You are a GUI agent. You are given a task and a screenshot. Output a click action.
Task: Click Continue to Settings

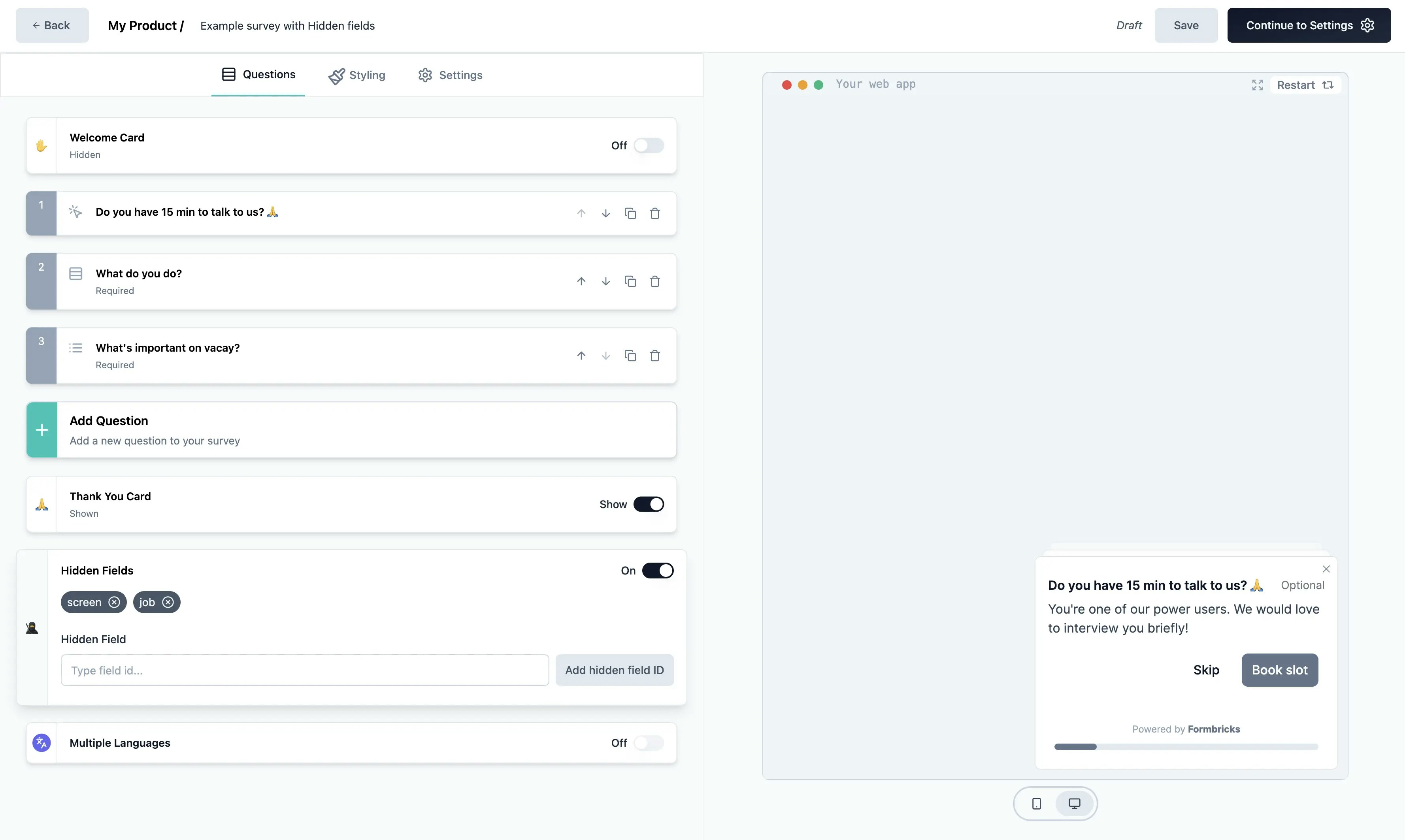click(1309, 25)
